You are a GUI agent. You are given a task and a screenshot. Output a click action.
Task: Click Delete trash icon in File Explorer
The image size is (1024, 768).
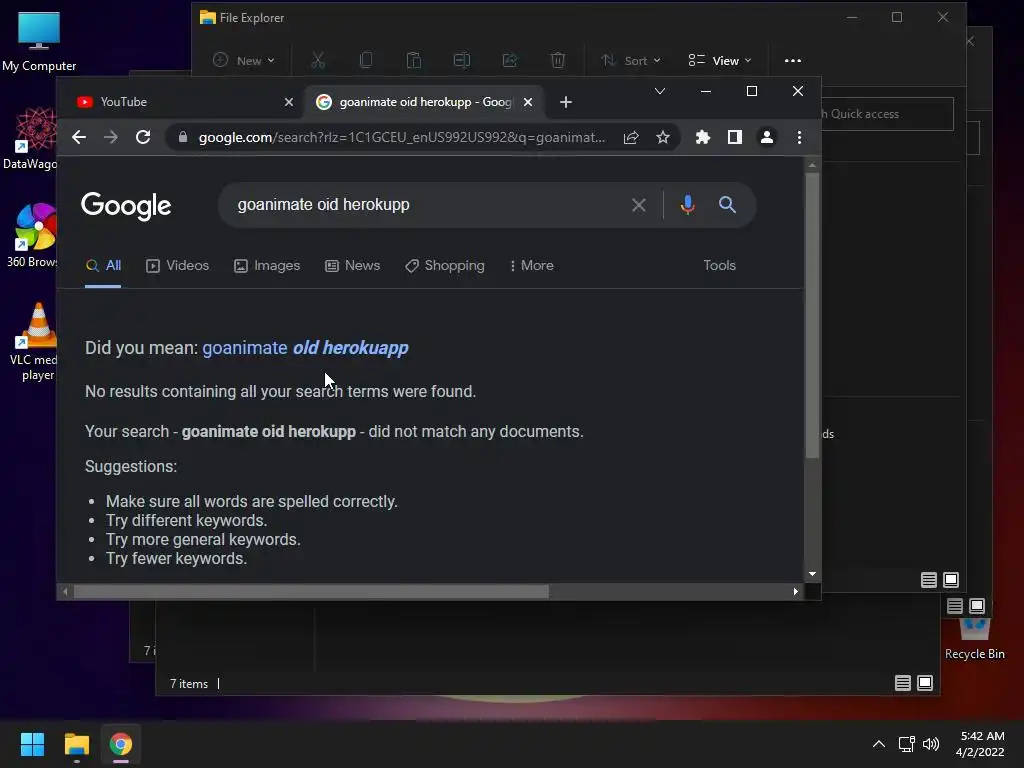[557, 60]
